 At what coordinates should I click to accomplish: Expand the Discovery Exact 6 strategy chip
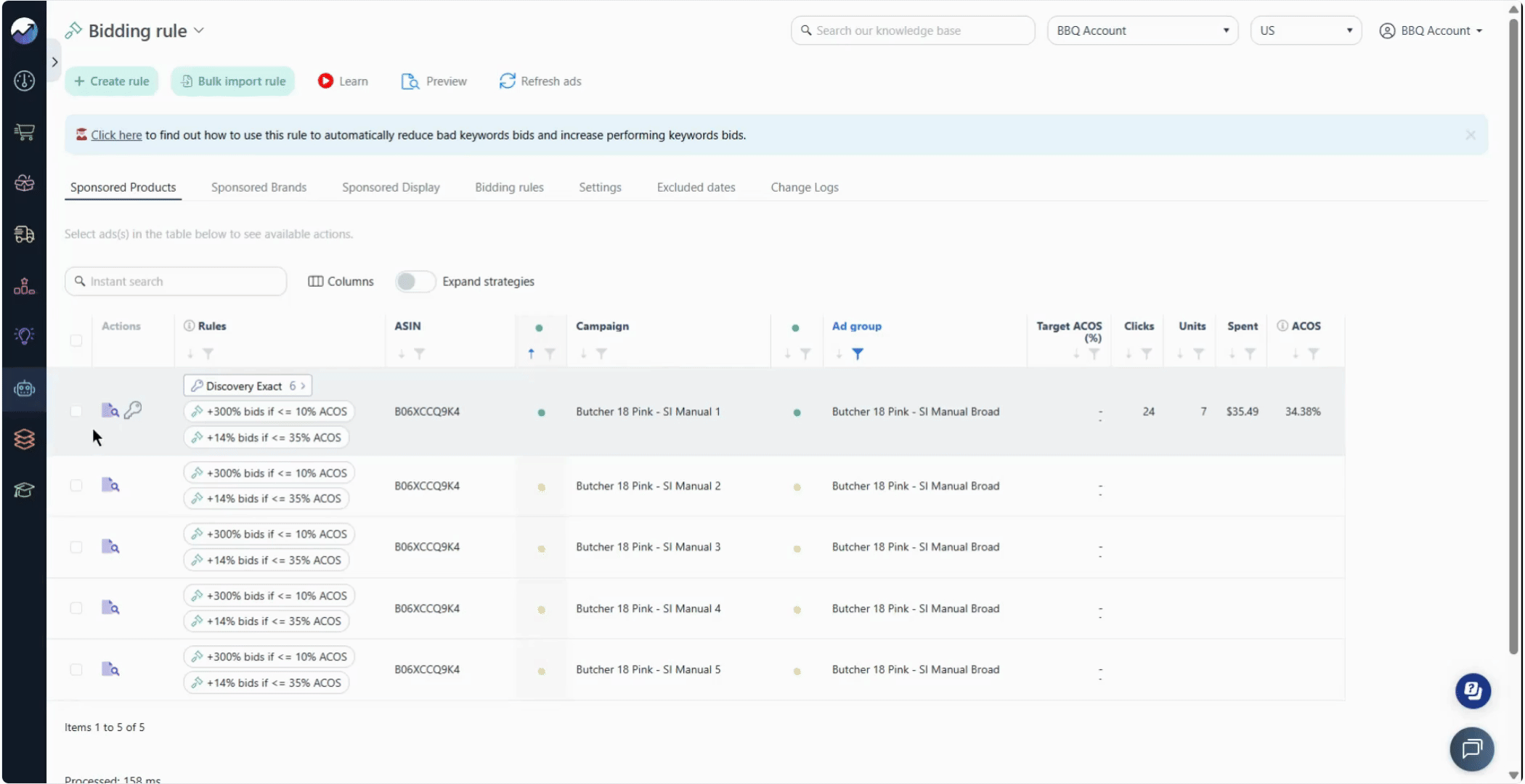pyautogui.click(x=248, y=385)
